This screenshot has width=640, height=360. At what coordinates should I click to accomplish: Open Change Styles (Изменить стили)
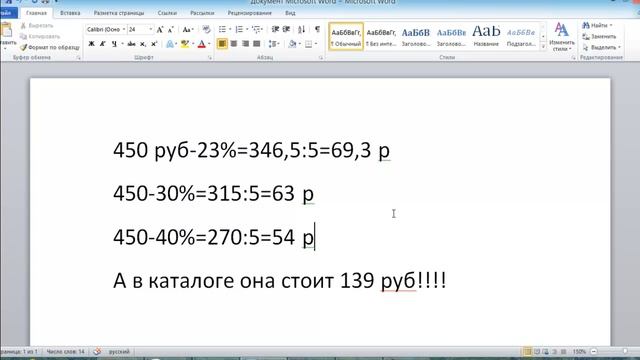(562, 37)
